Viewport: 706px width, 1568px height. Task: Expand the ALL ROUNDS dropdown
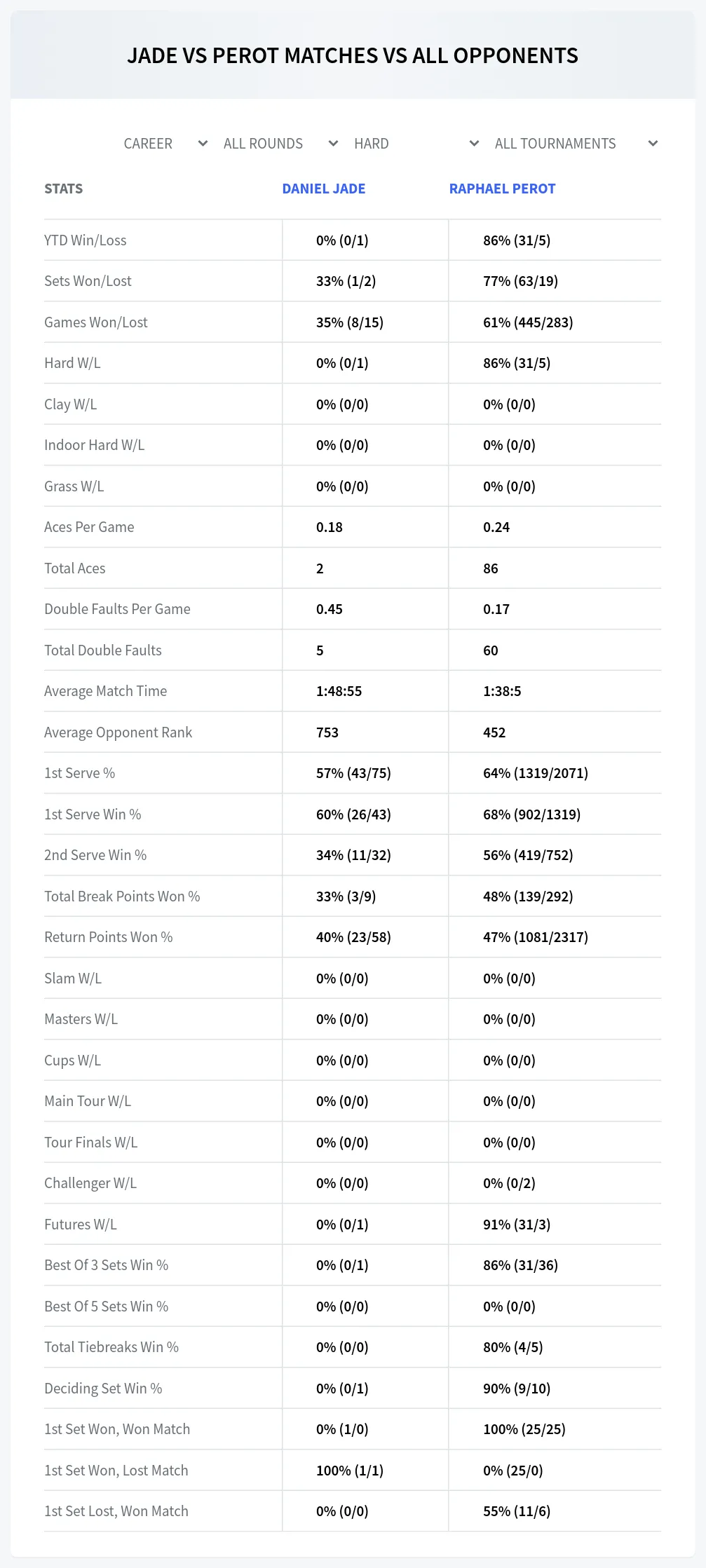point(280,144)
